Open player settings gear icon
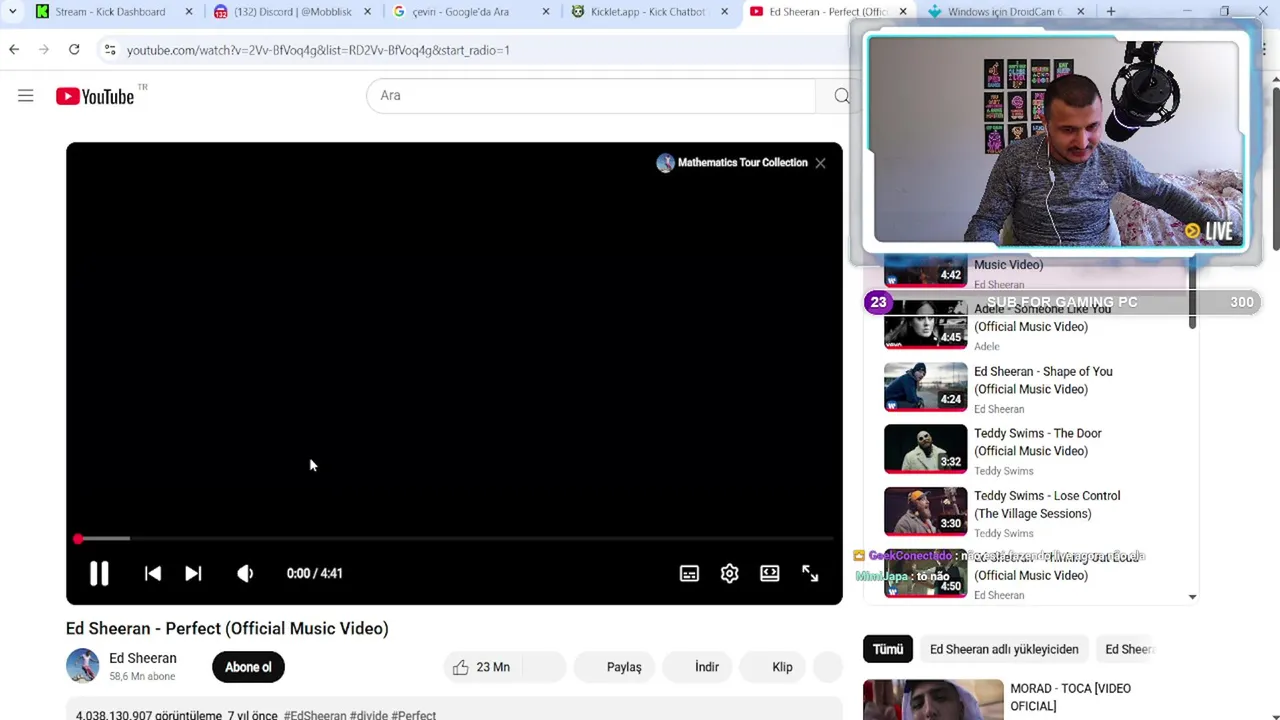1280x720 pixels. [729, 573]
